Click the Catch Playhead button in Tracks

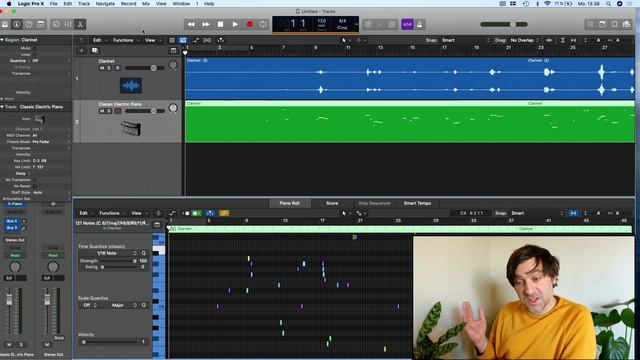221,40
